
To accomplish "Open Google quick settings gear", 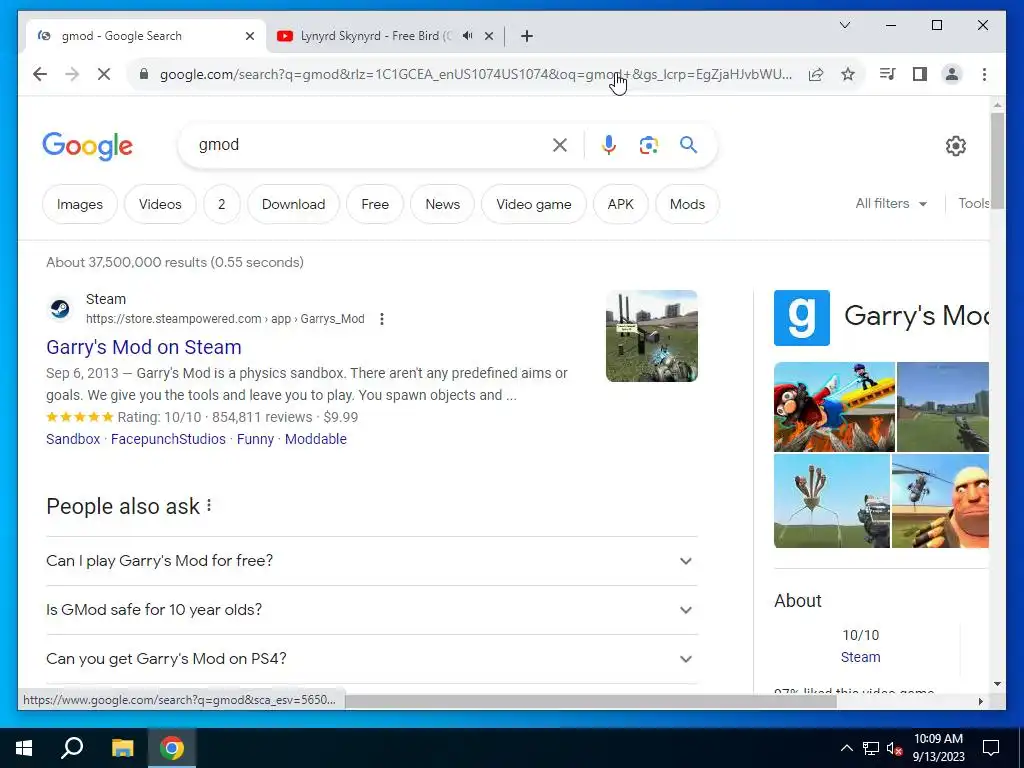I will pos(955,146).
